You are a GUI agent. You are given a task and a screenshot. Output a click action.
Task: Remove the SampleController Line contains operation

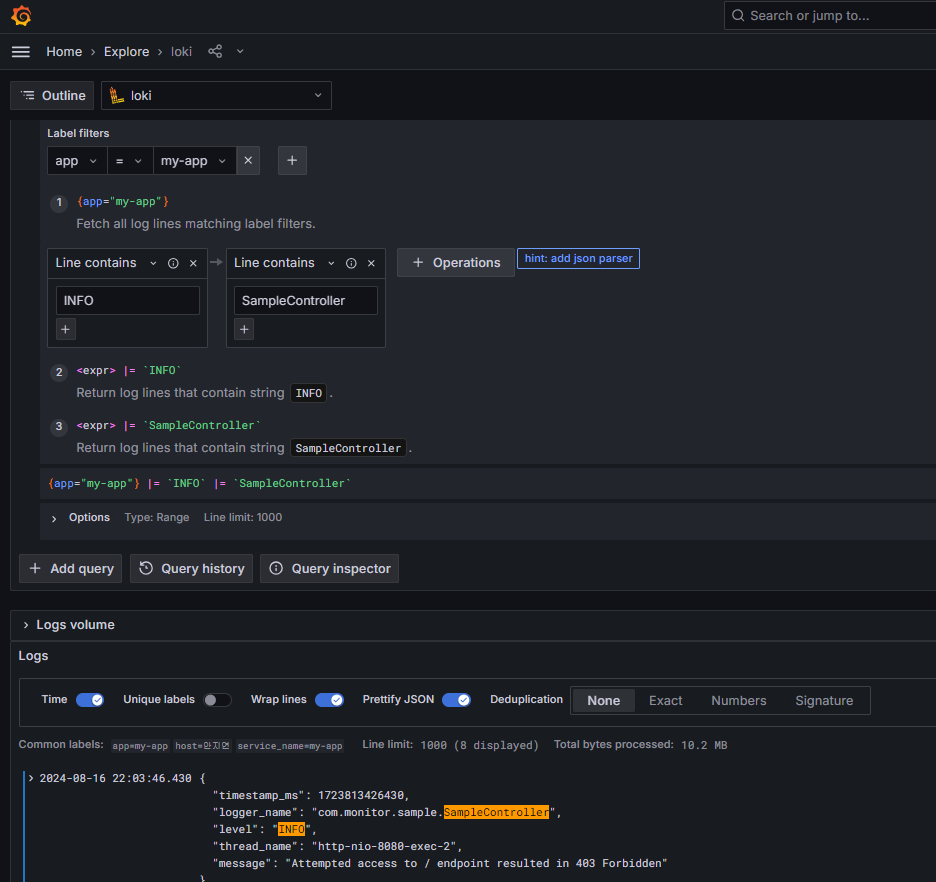[371, 263]
